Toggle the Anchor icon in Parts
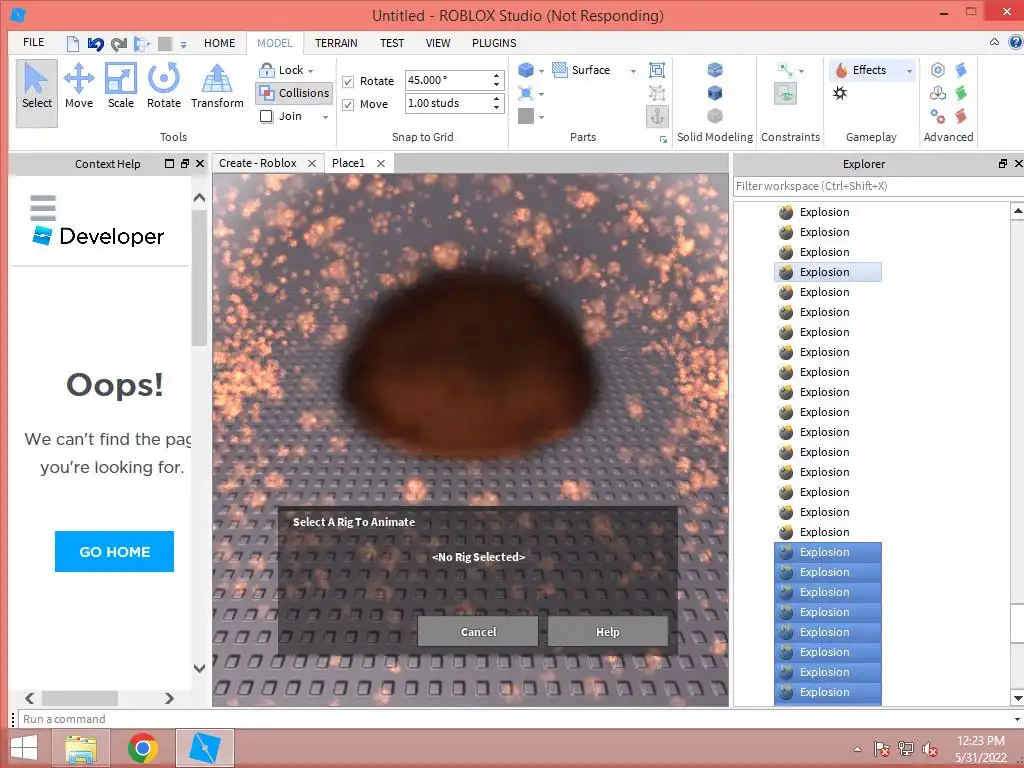The height and width of the screenshot is (768, 1024). 657,116
